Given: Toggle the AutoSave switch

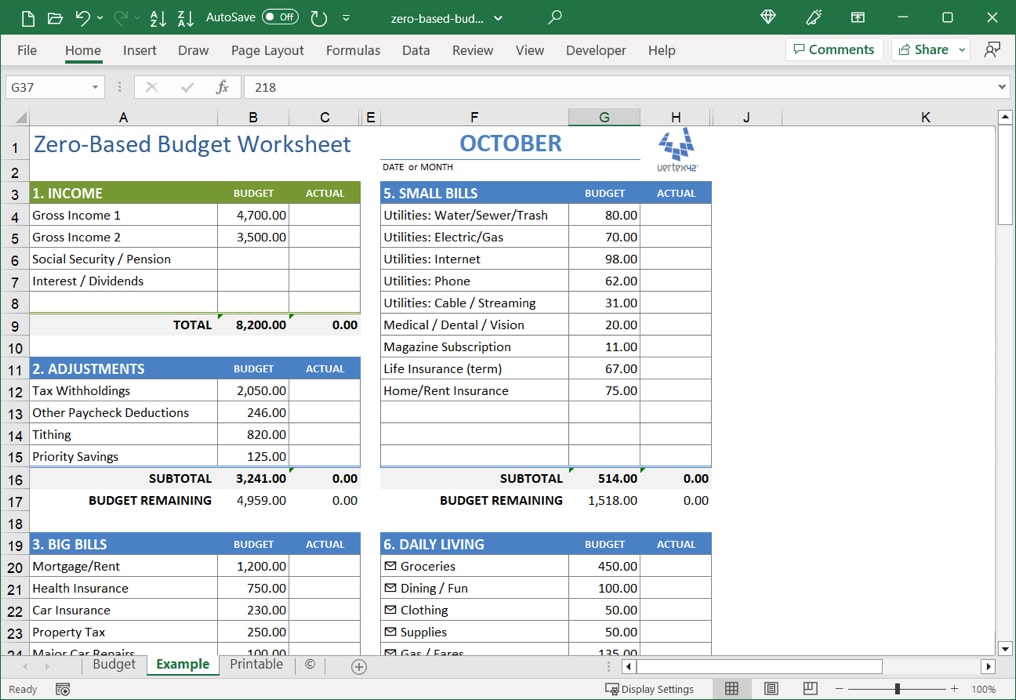Looking at the screenshot, I should pos(280,18).
